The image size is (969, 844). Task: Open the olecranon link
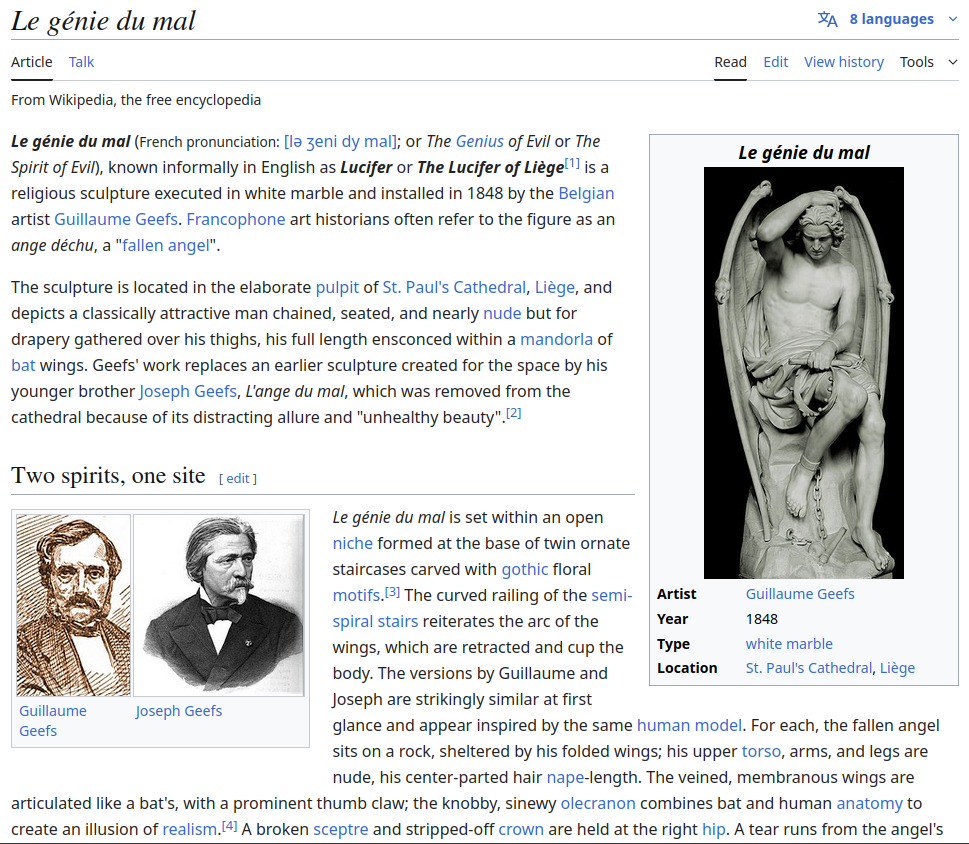[598, 803]
